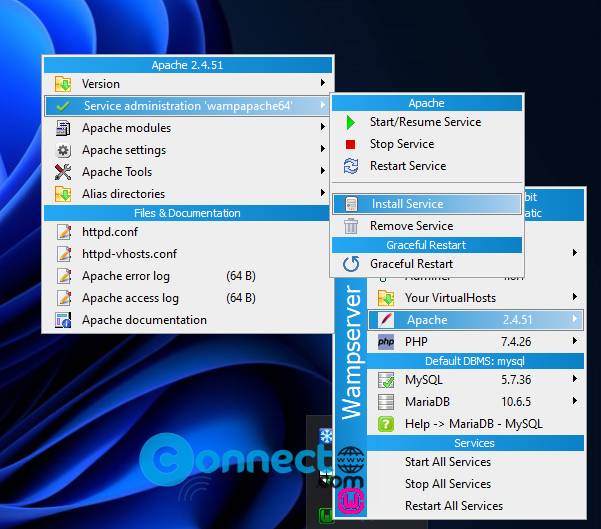Select Start All Services

475,462
